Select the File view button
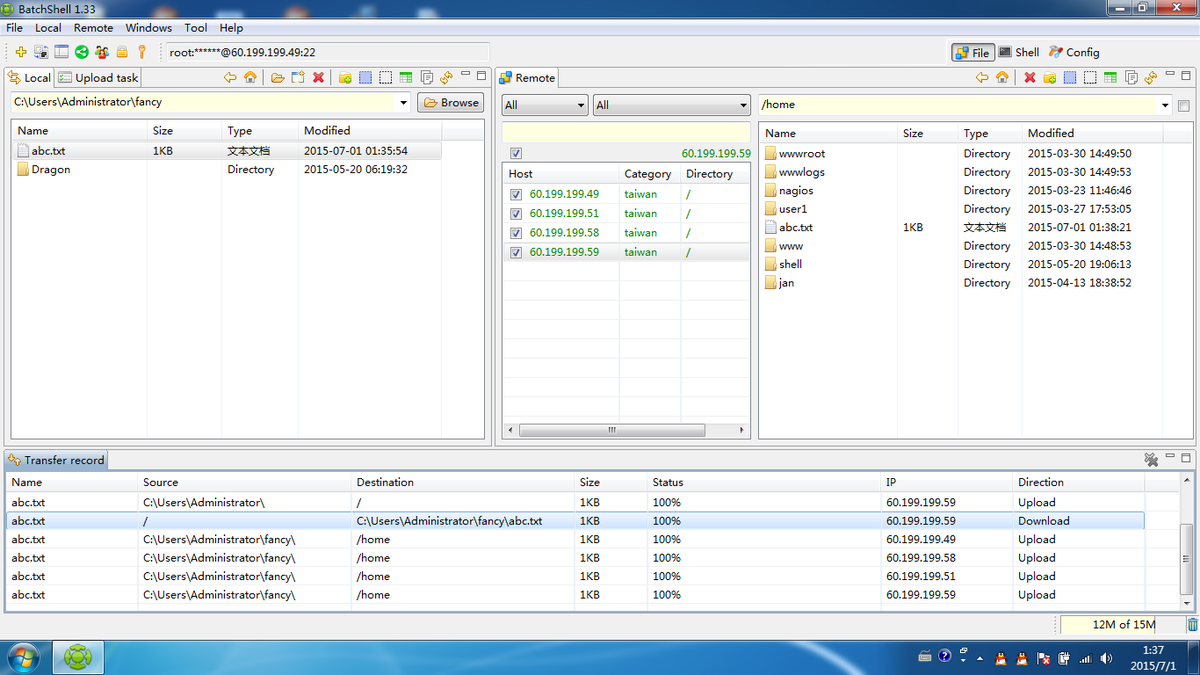Screen dimensions: 1200x675 (972, 52)
